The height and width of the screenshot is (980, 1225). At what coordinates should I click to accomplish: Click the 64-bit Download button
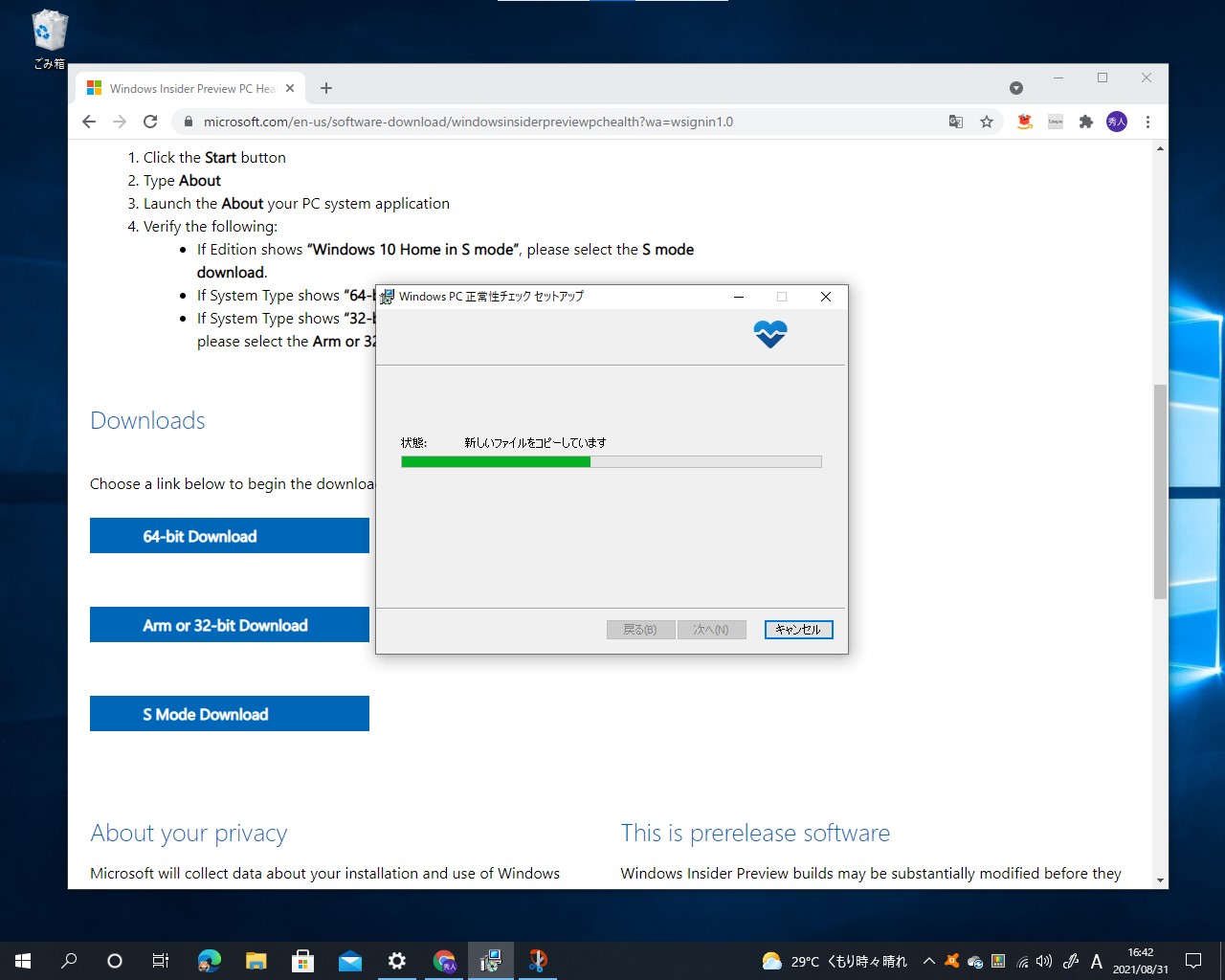coord(230,536)
